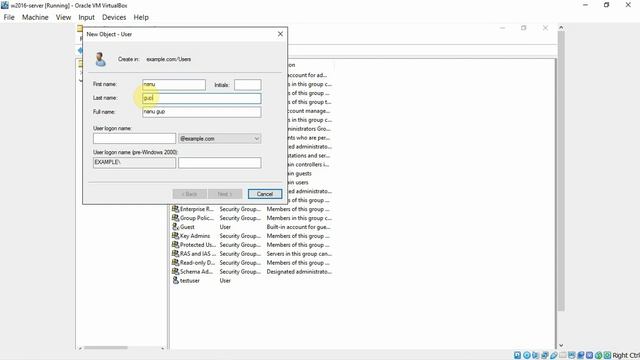Select the testuser entry
Viewport: 640px width, 360px height.
coord(190,281)
